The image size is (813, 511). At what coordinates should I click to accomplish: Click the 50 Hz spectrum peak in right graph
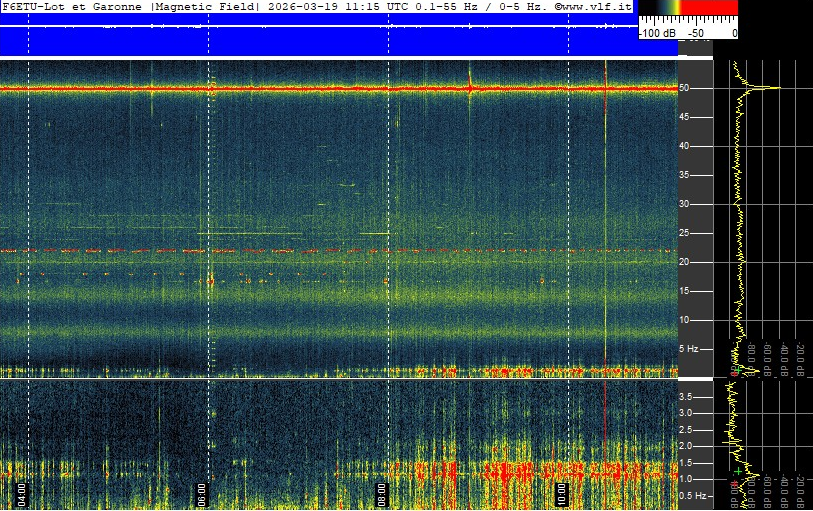pyautogui.click(x=768, y=88)
